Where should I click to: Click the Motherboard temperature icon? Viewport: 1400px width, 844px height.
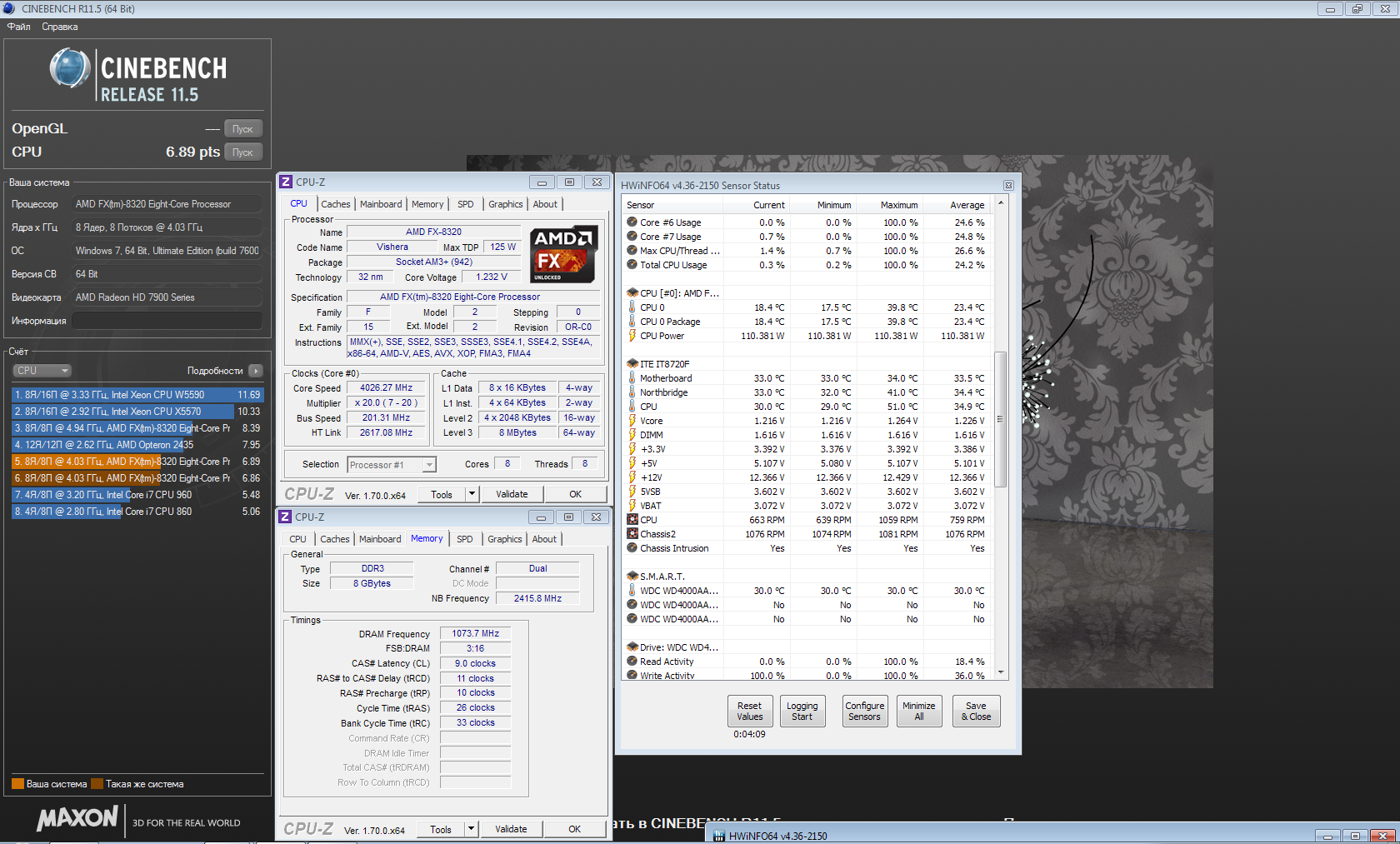(632, 378)
